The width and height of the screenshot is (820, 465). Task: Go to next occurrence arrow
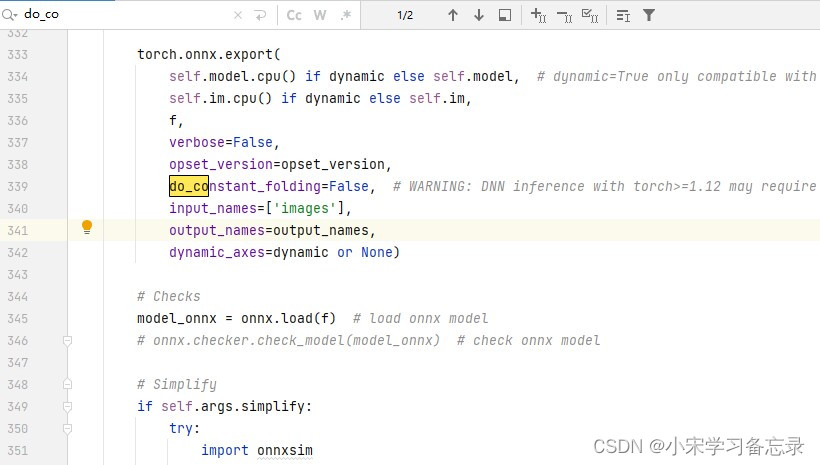(479, 15)
